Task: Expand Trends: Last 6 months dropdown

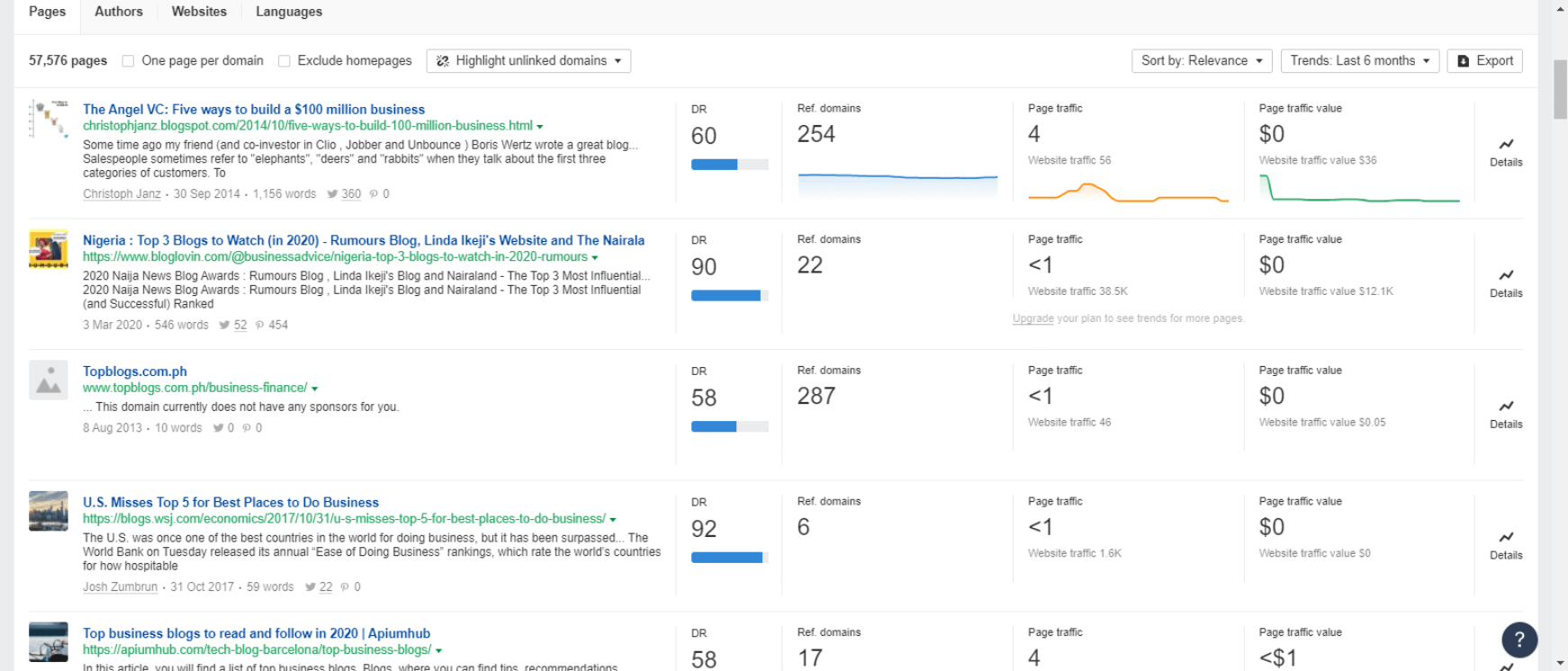Action: (1359, 61)
